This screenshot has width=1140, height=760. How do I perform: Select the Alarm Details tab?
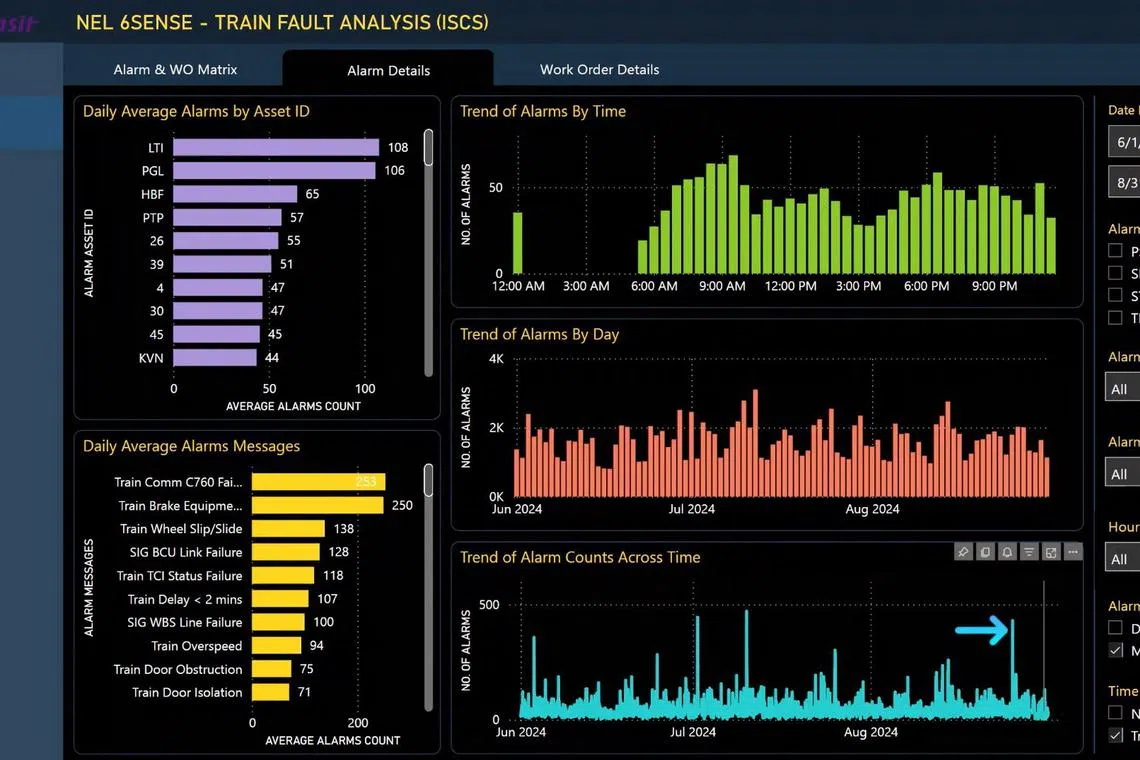[388, 71]
